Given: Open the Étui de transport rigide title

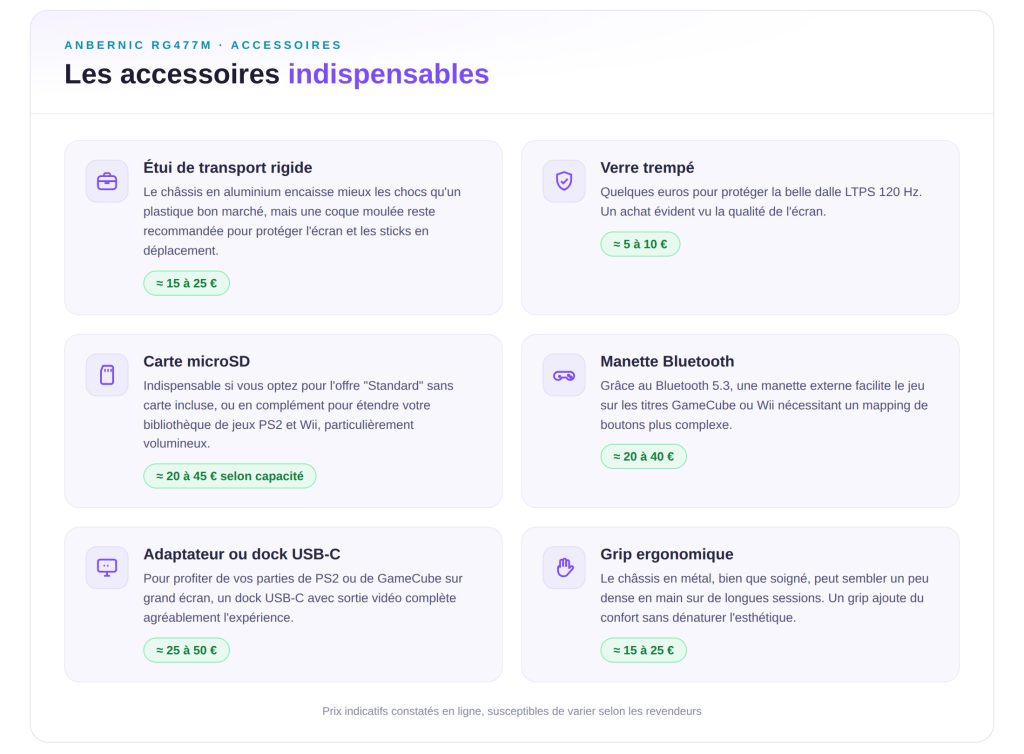Looking at the screenshot, I should pos(228,168).
